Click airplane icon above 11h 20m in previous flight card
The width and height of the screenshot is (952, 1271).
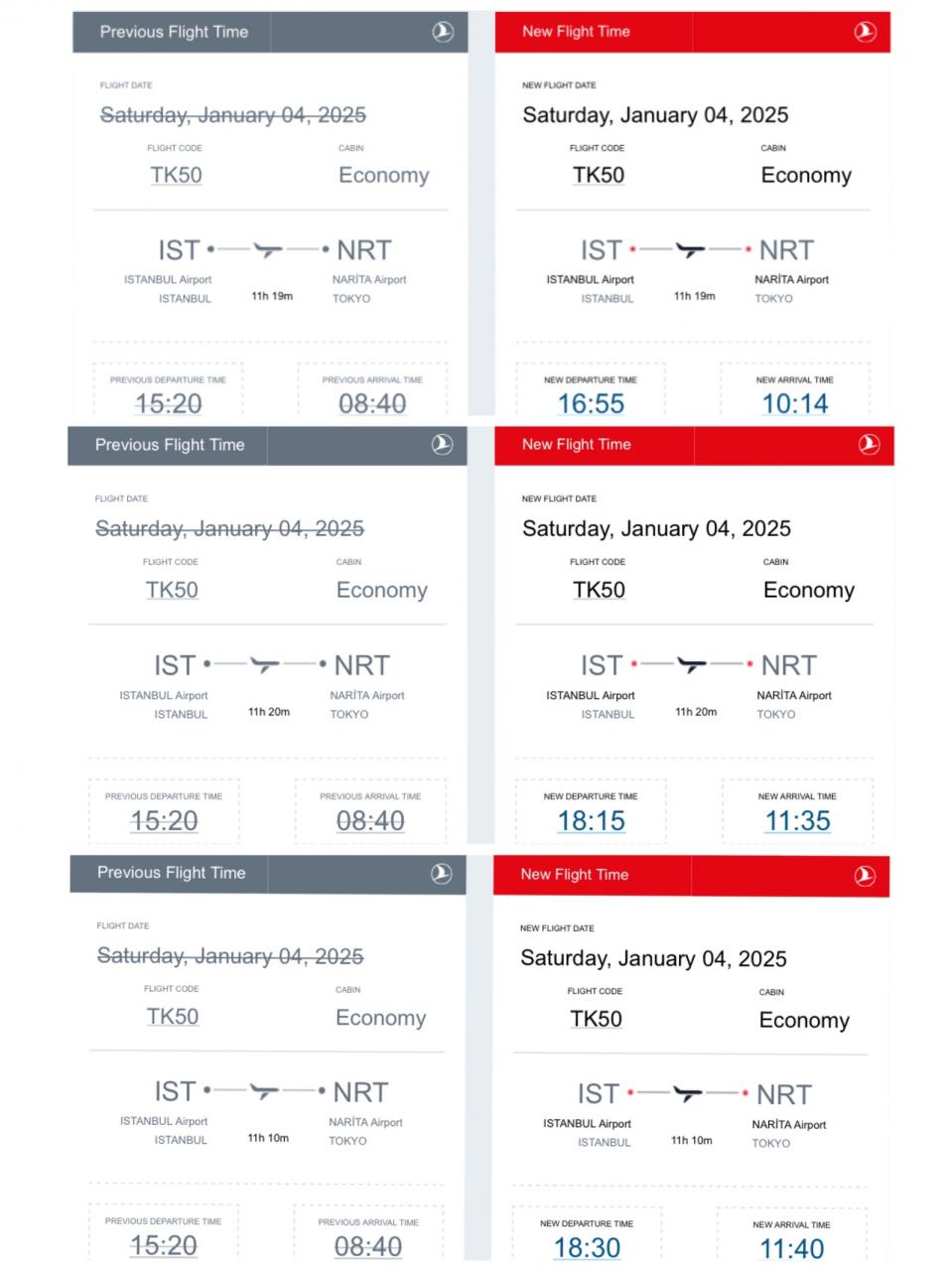[265, 665]
